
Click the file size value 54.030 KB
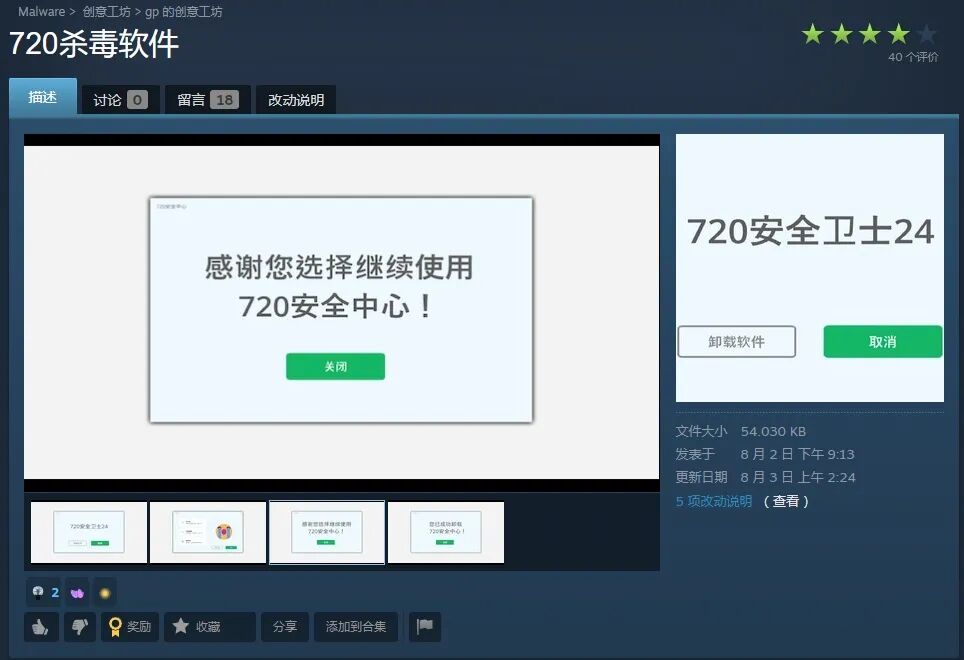[x=773, y=431]
